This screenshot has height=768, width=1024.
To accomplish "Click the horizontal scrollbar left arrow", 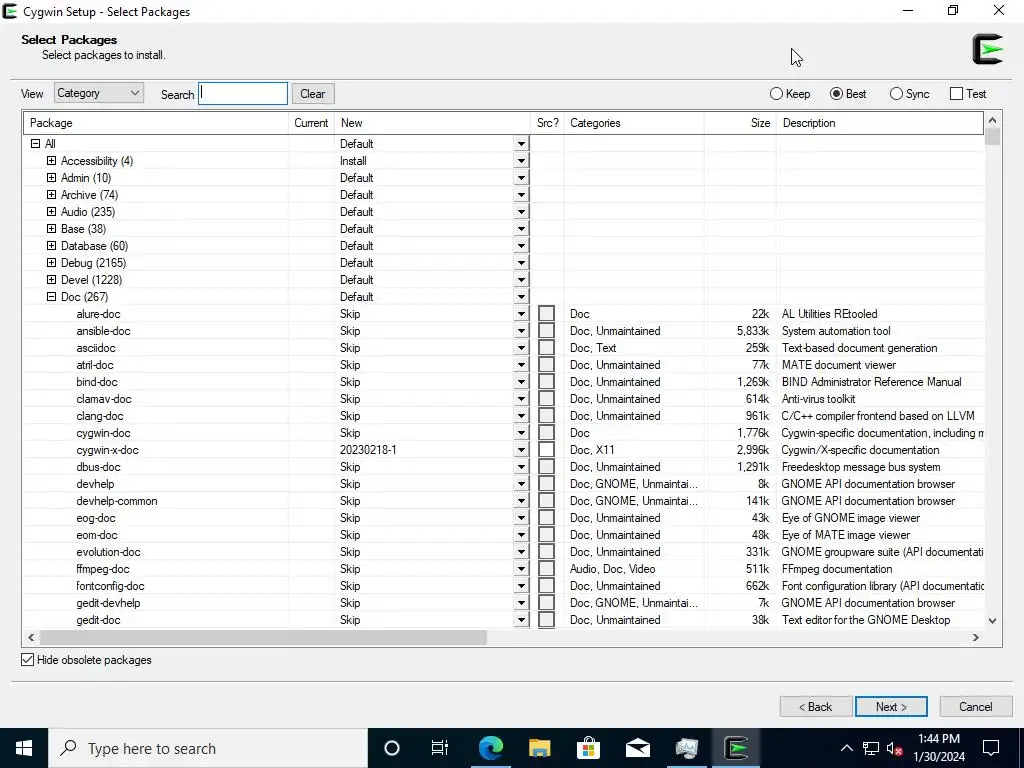I will (x=31, y=637).
